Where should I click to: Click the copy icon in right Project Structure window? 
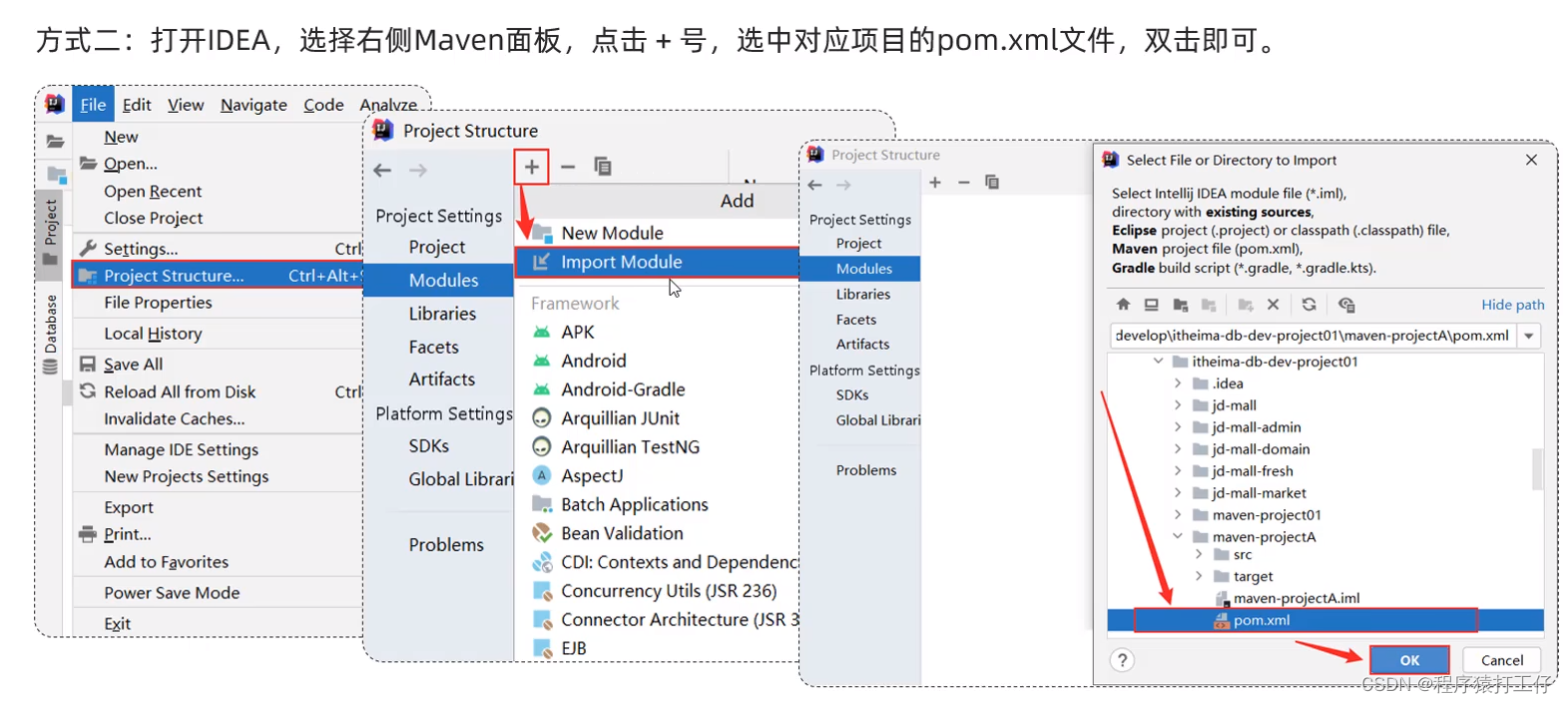pyautogui.click(x=992, y=182)
